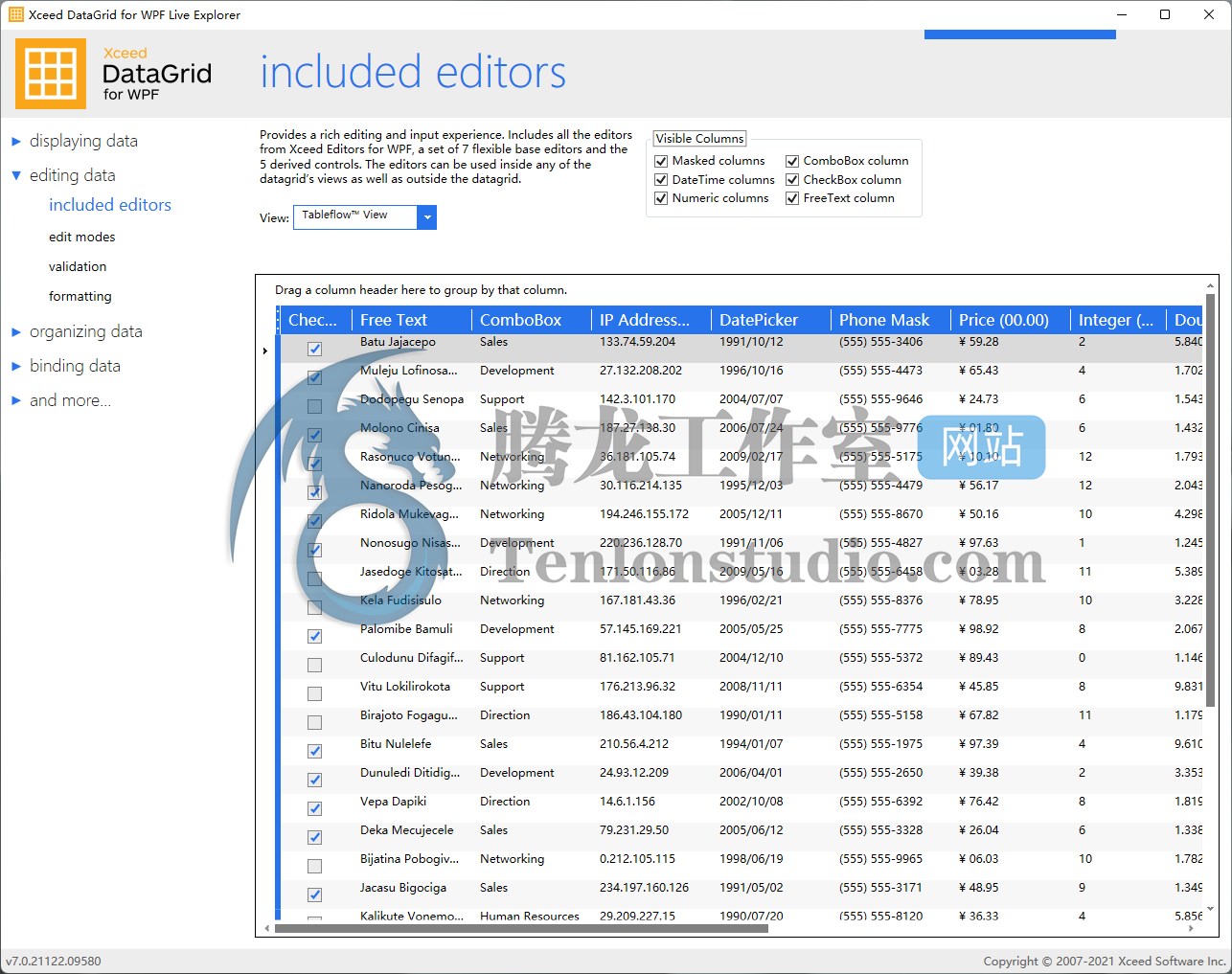The height and width of the screenshot is (974, 1232).
Task: Click the group-by drop area text
Action: pos(421,290)
